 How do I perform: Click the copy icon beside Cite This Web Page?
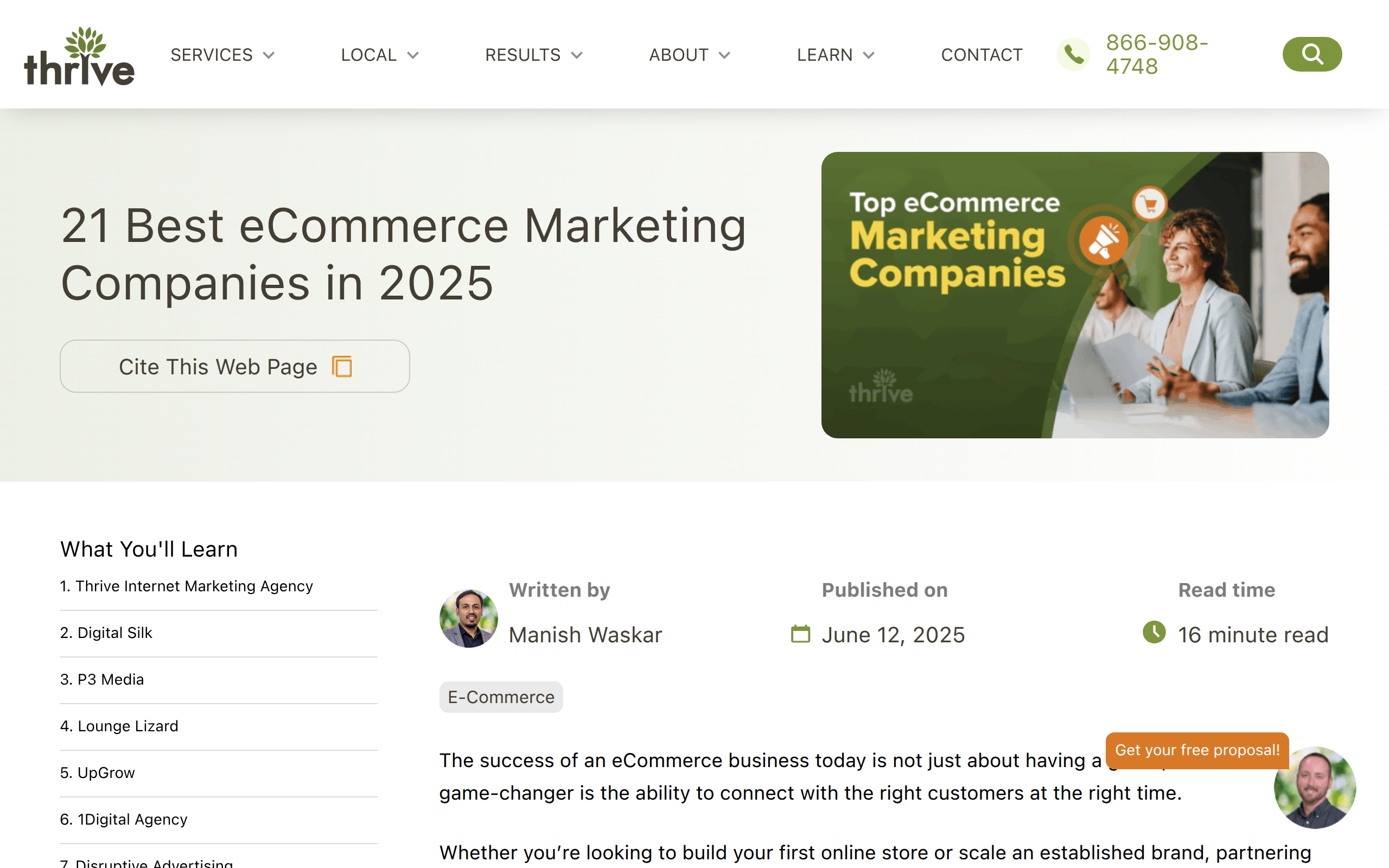tap(342, 366)
